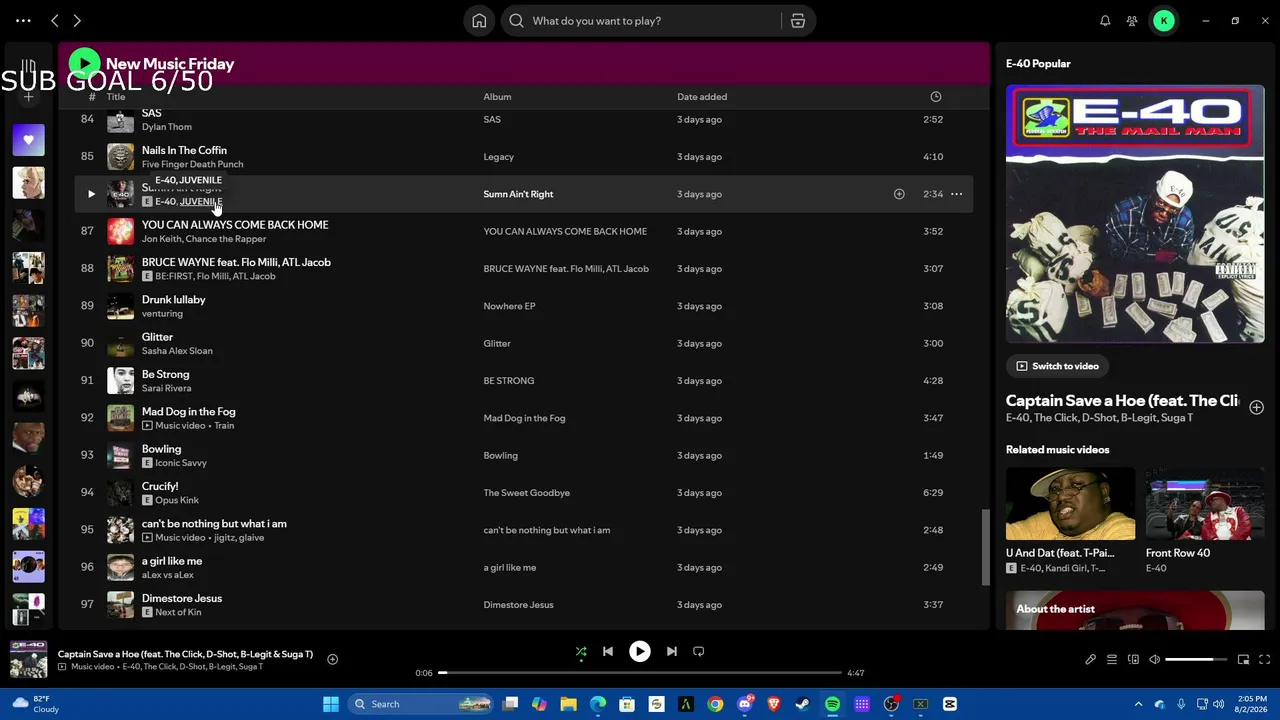Screen dimensions: 1280x720
Task: Mute the Spotify volume
Action: tap(1154, 660)
